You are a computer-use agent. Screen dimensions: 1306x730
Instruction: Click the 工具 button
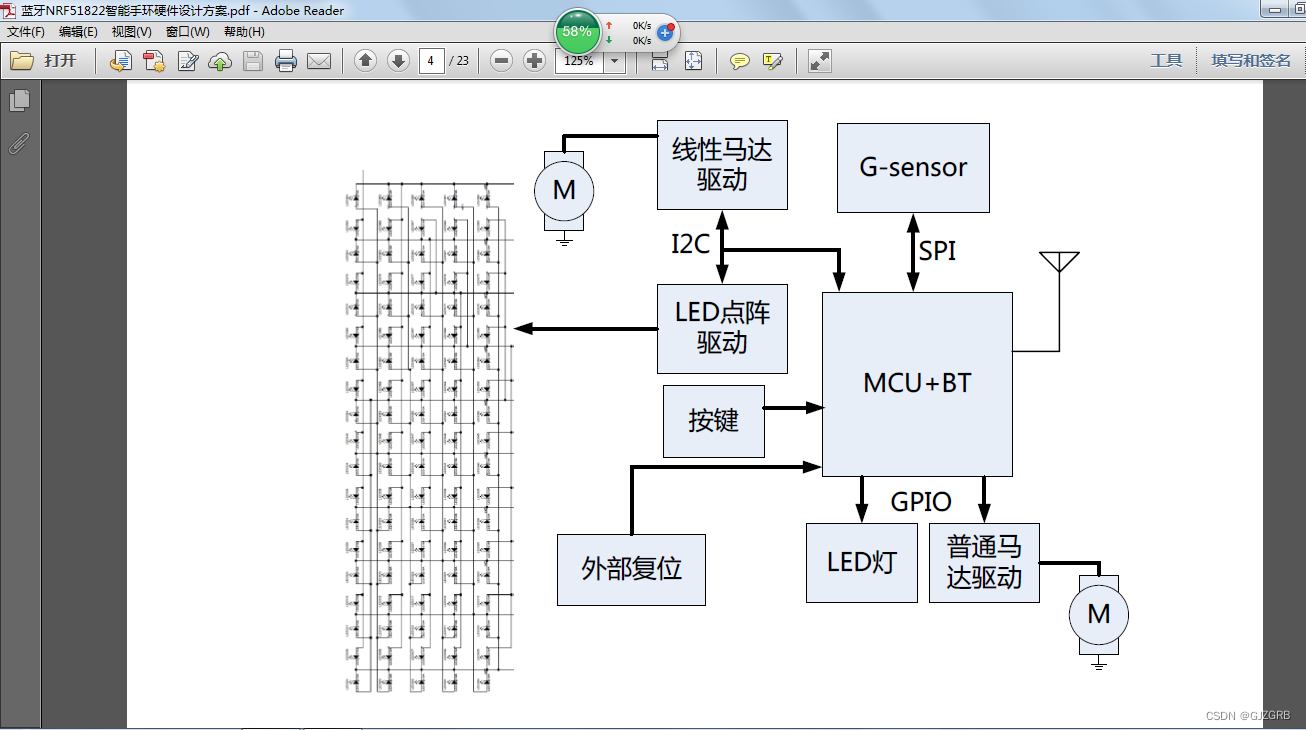pyautogui.click(x=1166, y=61)
